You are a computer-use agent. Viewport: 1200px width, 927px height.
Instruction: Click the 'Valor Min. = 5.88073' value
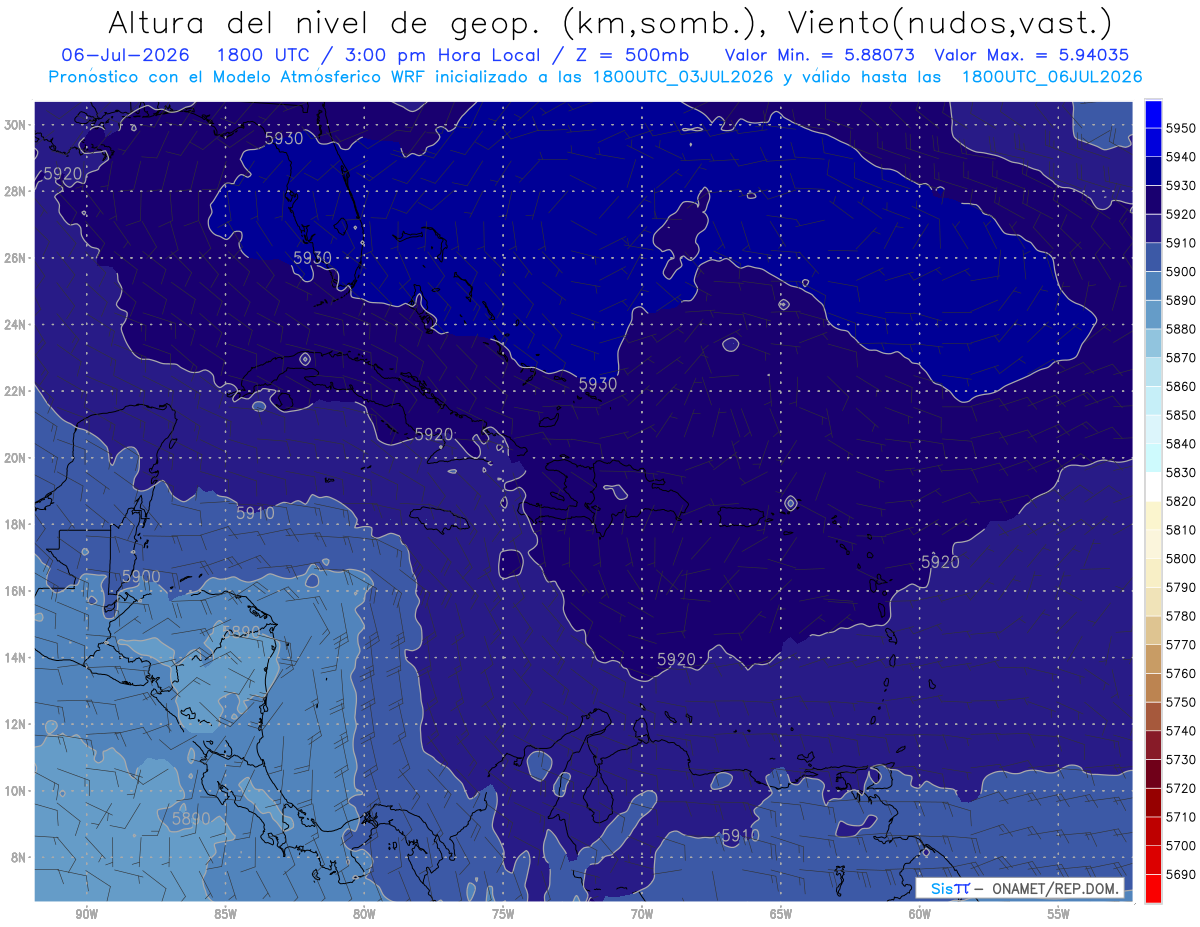point(821,55)
